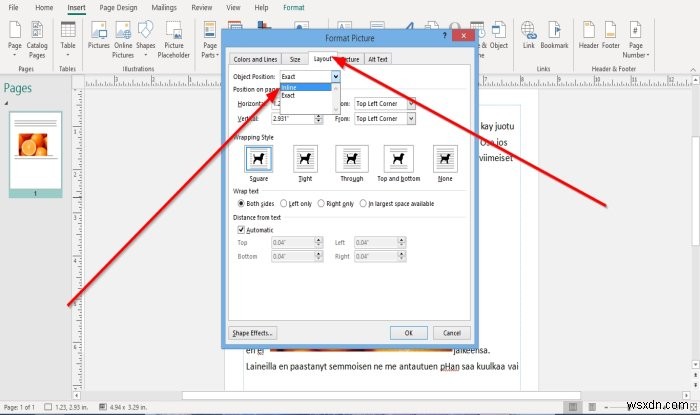700x415 pixels.
Task: Open Catalog Pages tool
Action: tap(37, 39)
